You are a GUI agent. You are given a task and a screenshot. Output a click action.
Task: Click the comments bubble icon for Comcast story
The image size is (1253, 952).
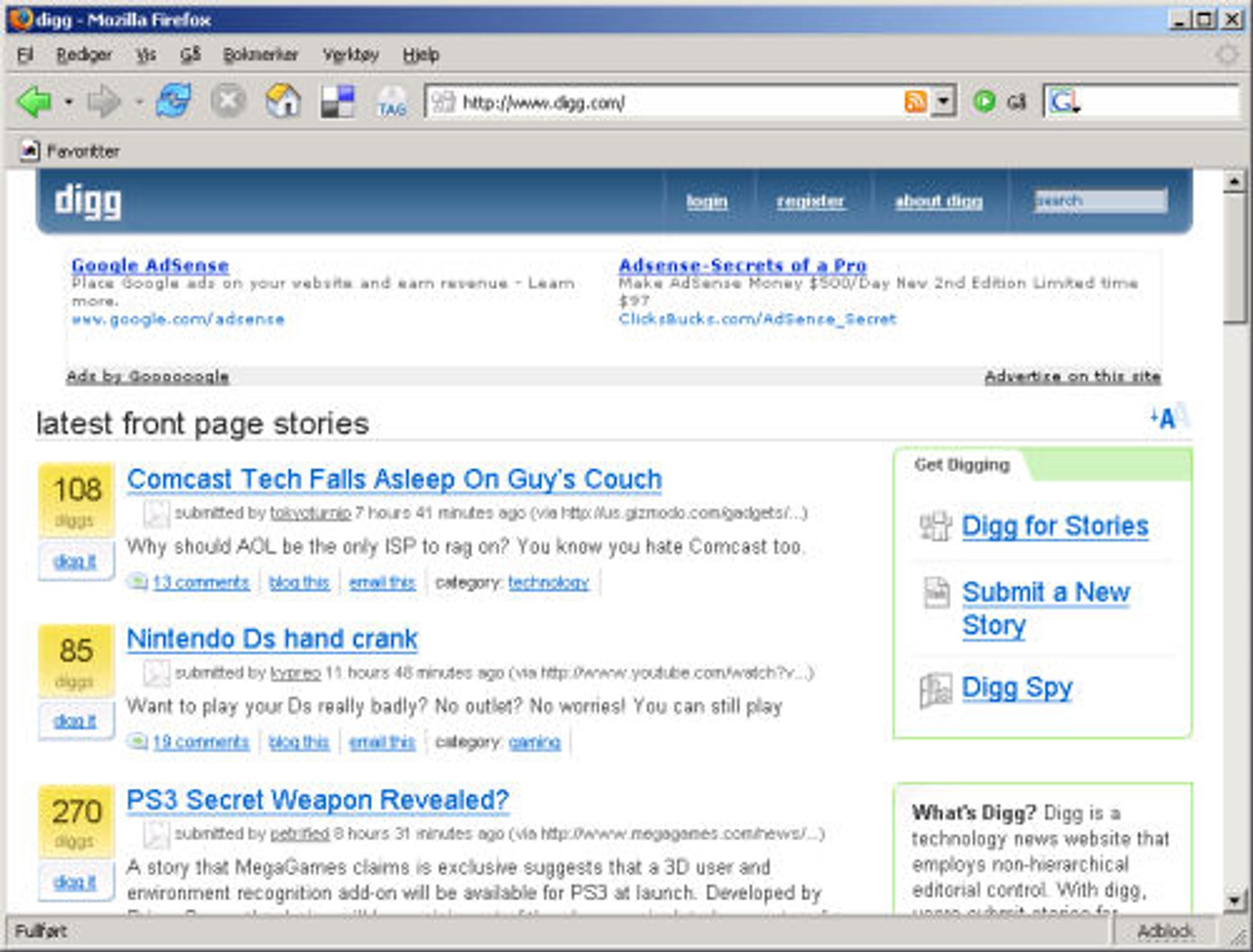137,582
